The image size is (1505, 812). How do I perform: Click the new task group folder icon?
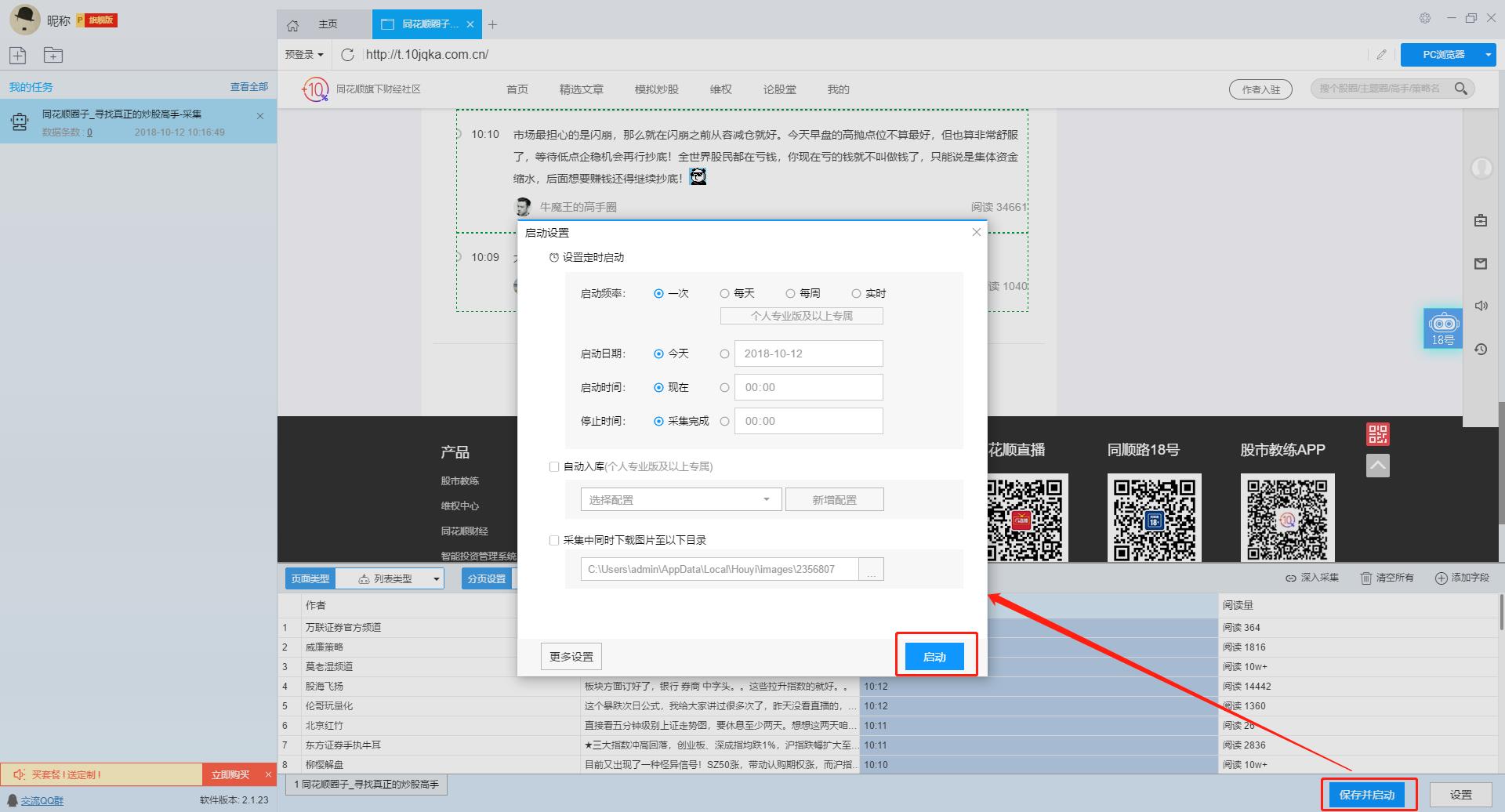pyautogui.click(x=53, y=55)
